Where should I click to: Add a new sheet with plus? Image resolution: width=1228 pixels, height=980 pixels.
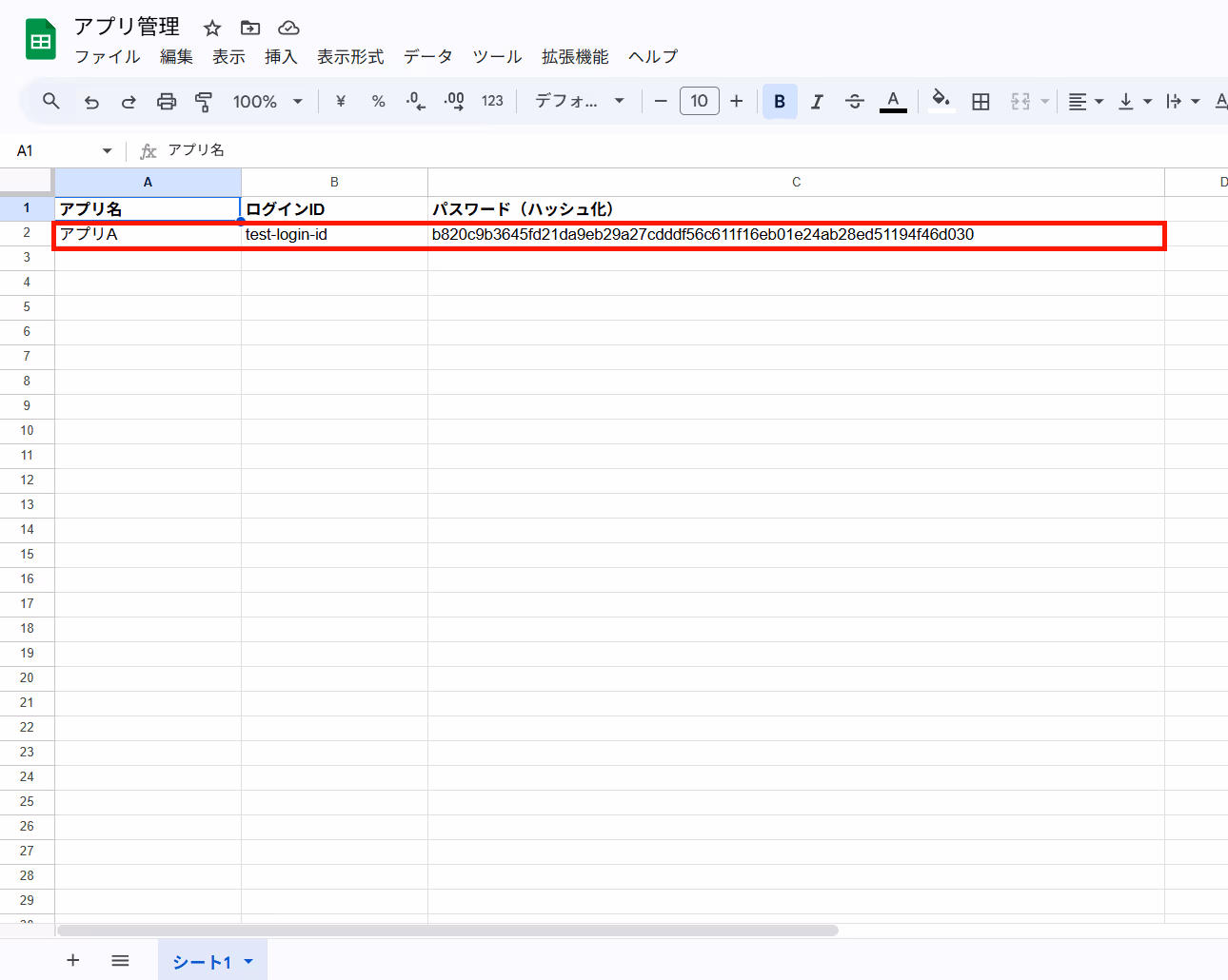pos(73,960)
